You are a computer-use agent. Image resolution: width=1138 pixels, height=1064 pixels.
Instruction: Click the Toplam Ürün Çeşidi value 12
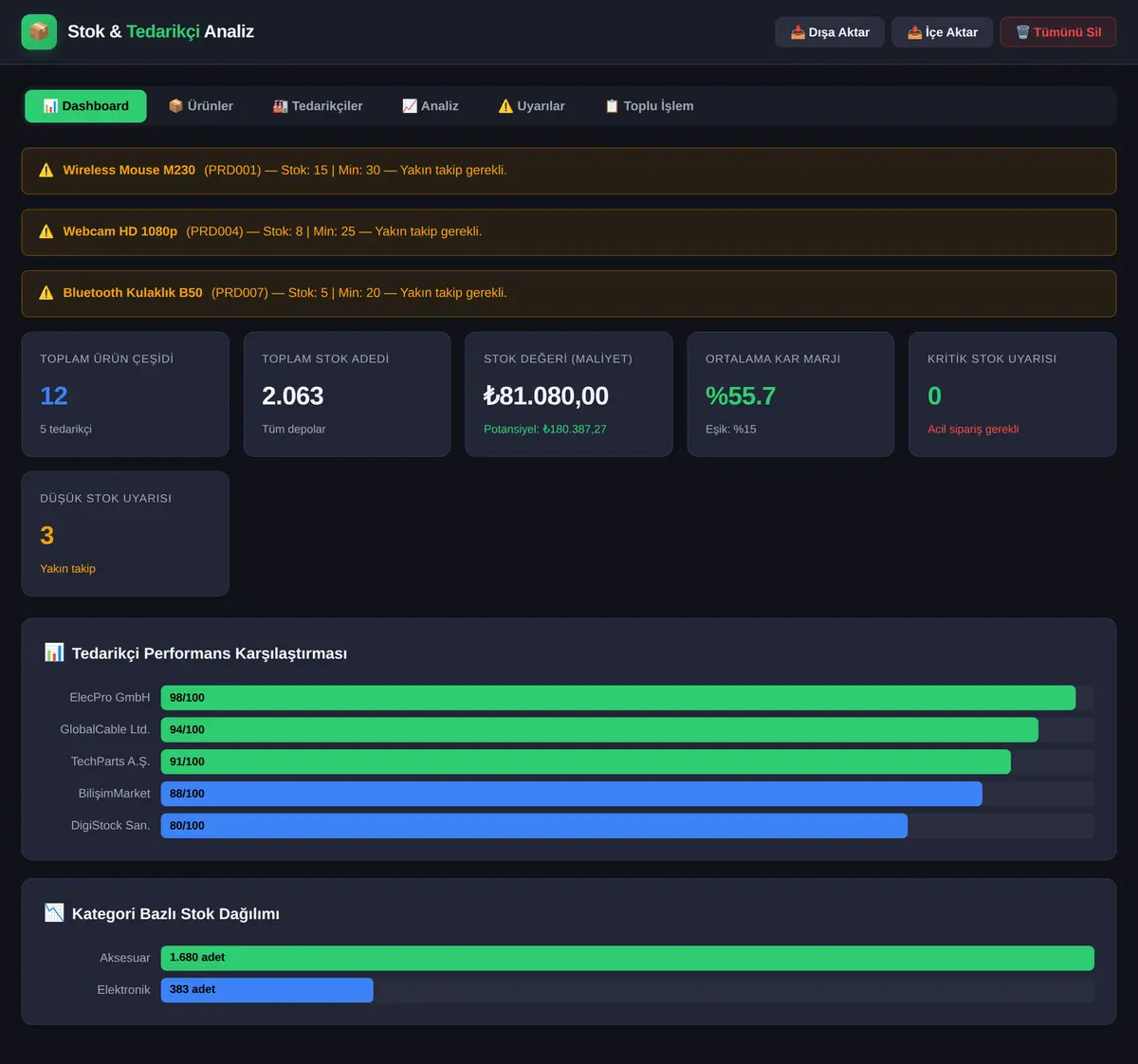(54, 396)
